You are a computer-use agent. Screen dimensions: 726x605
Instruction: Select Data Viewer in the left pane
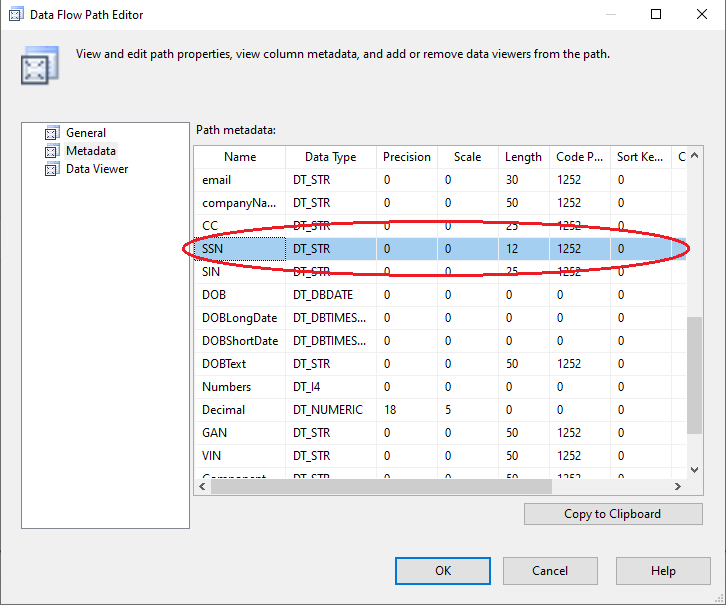pos(97,169)
